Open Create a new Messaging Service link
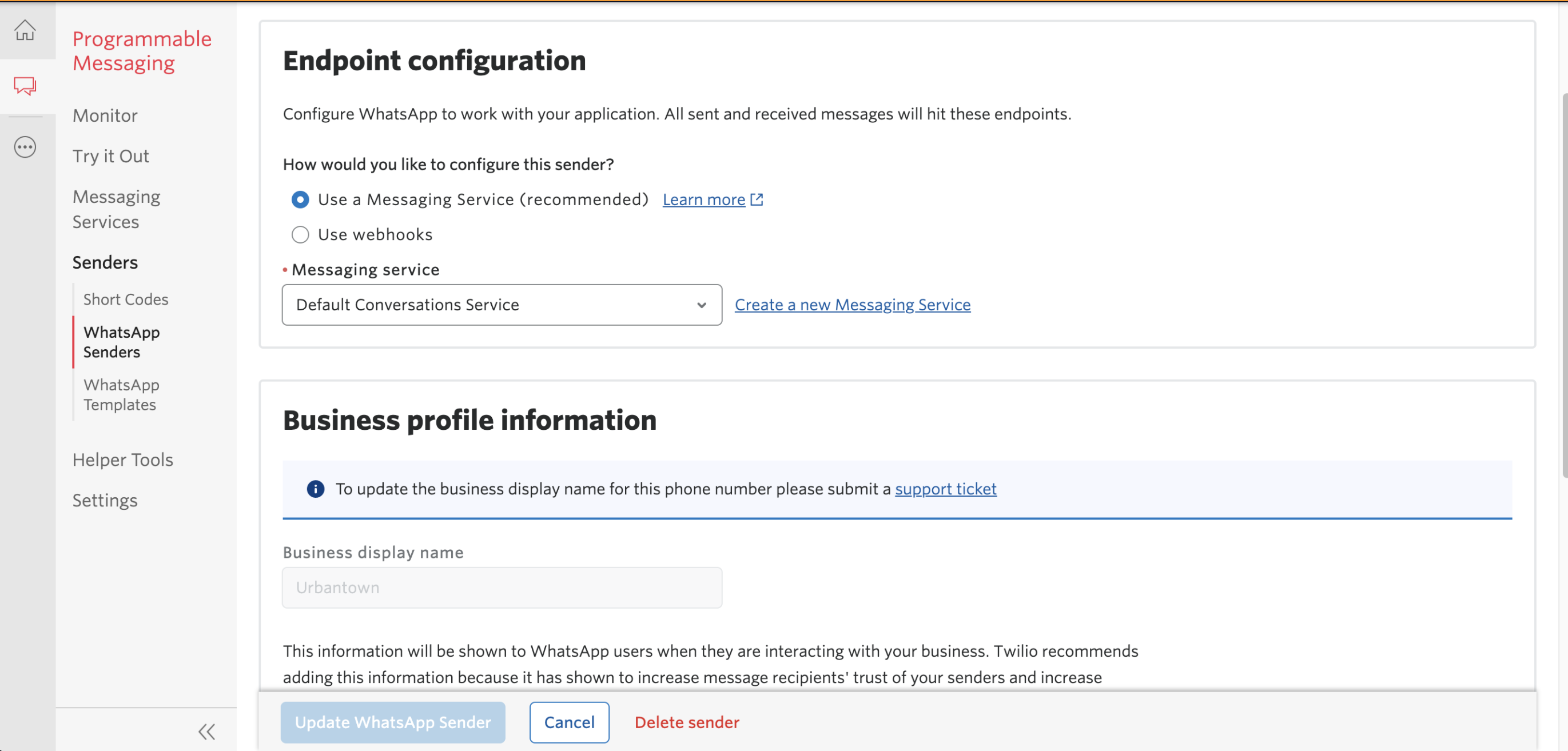Image resolution: width=1568 pixels, height=751 pixels. [x=851, y=304]
